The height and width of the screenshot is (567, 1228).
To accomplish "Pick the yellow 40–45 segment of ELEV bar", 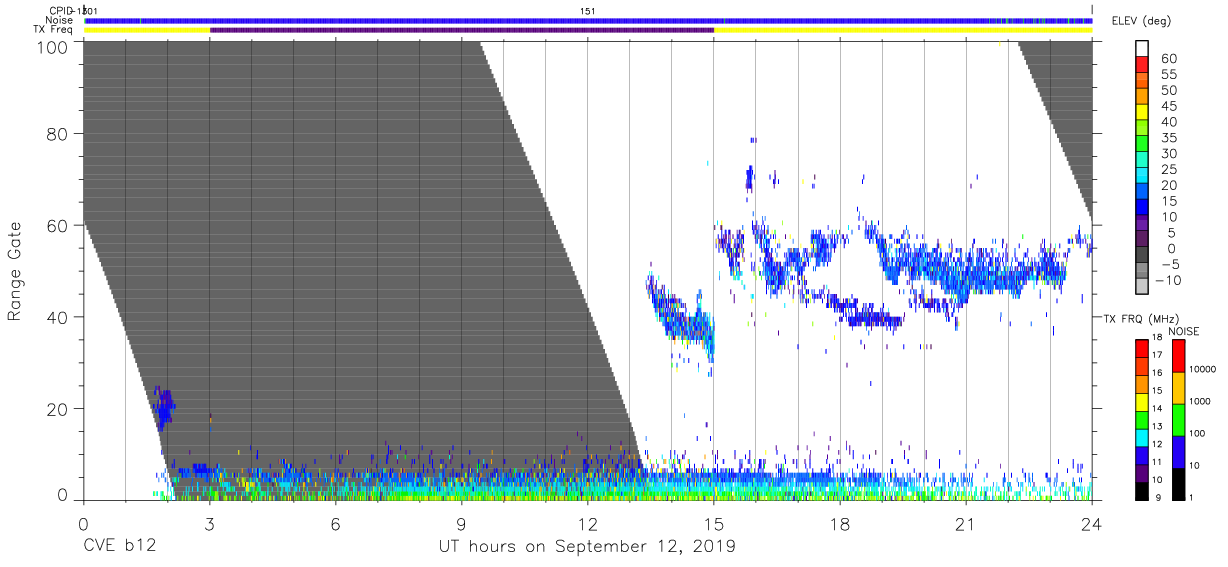I will tap(1142, 113).
